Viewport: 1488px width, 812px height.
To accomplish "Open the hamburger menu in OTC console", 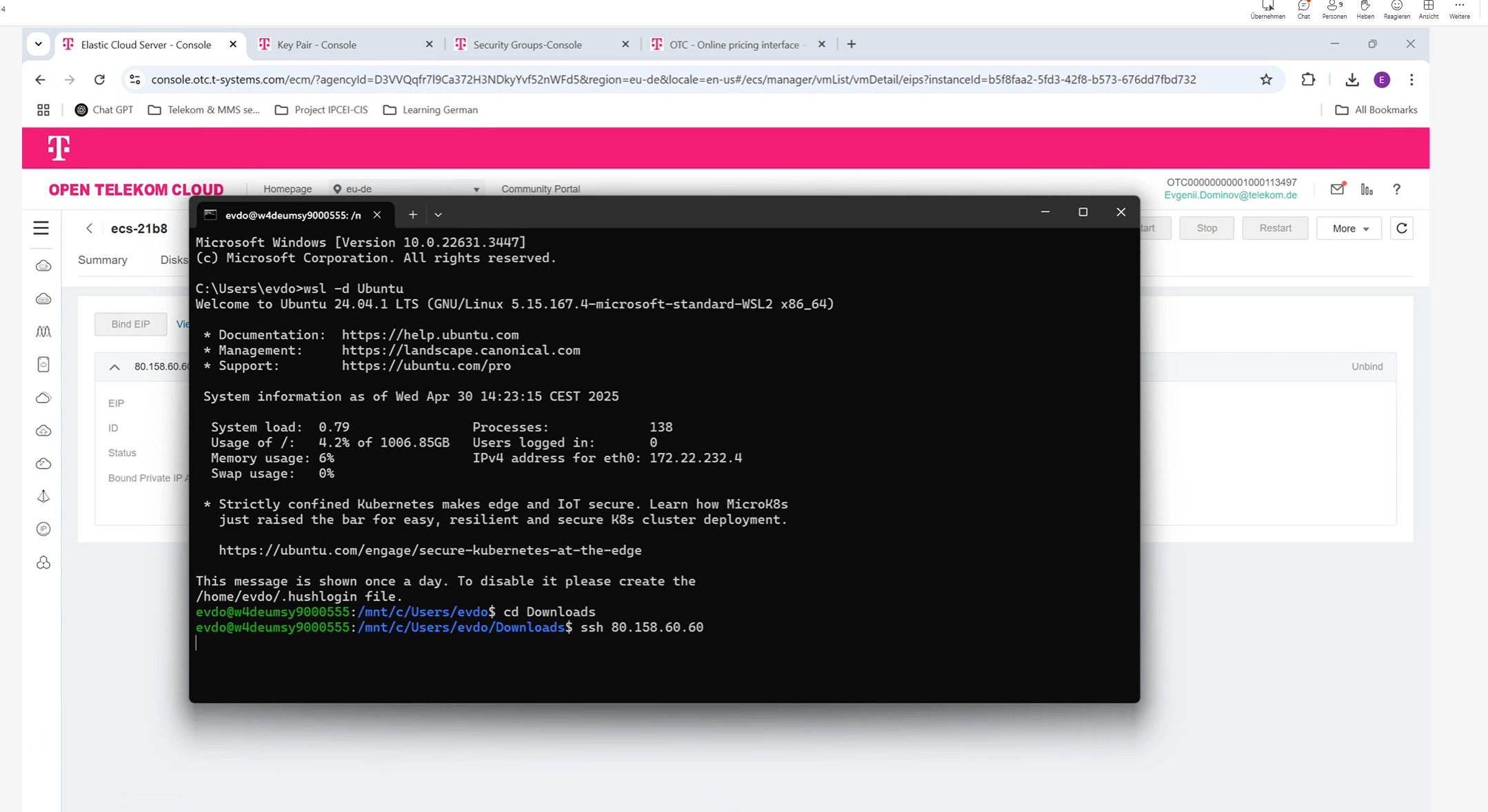I will 41,228.
